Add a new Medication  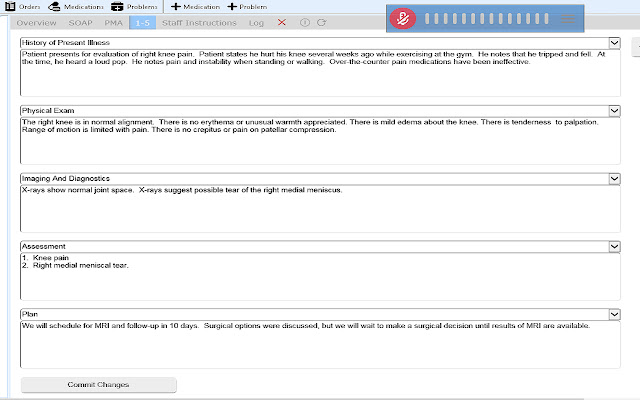tap(195, 7)
